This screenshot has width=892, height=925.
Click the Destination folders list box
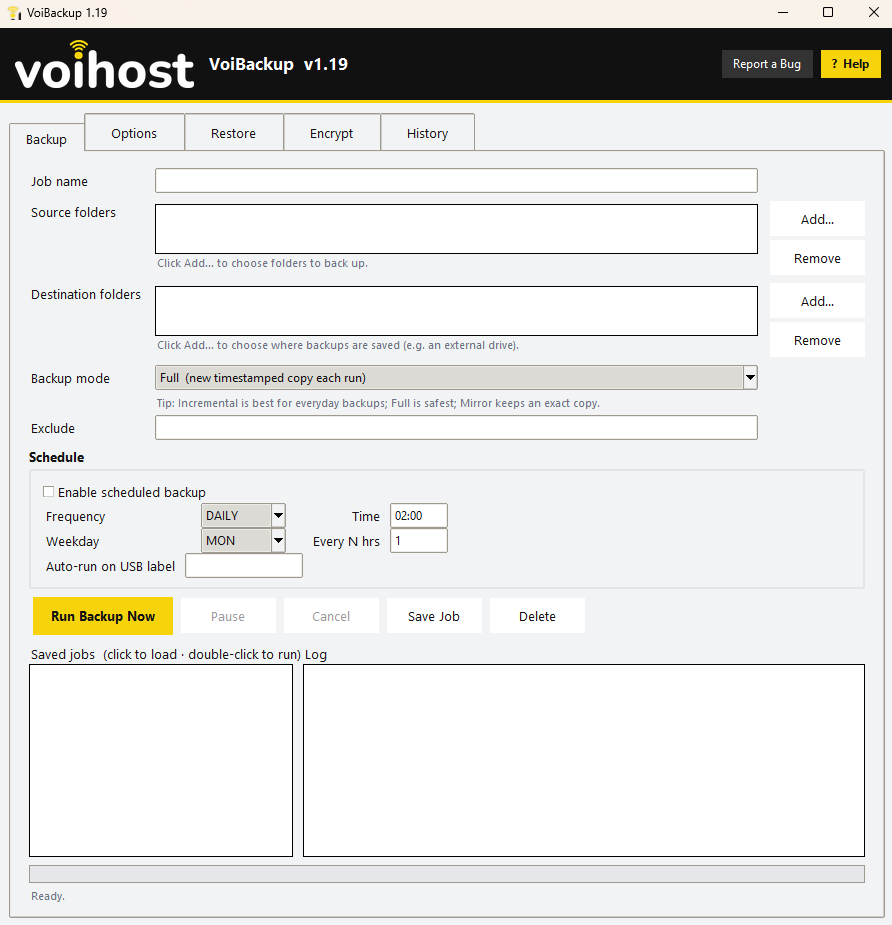(456, 311)
